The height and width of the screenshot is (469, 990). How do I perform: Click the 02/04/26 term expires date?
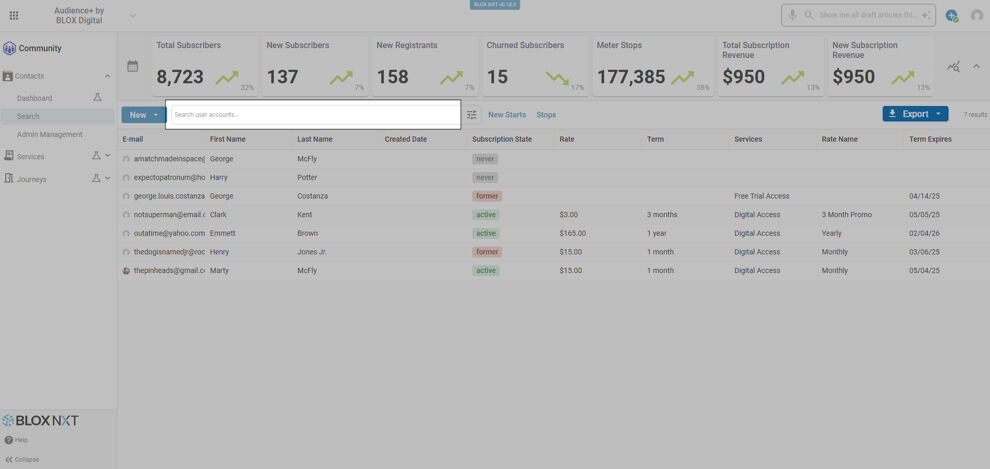[x=924, y=234]
